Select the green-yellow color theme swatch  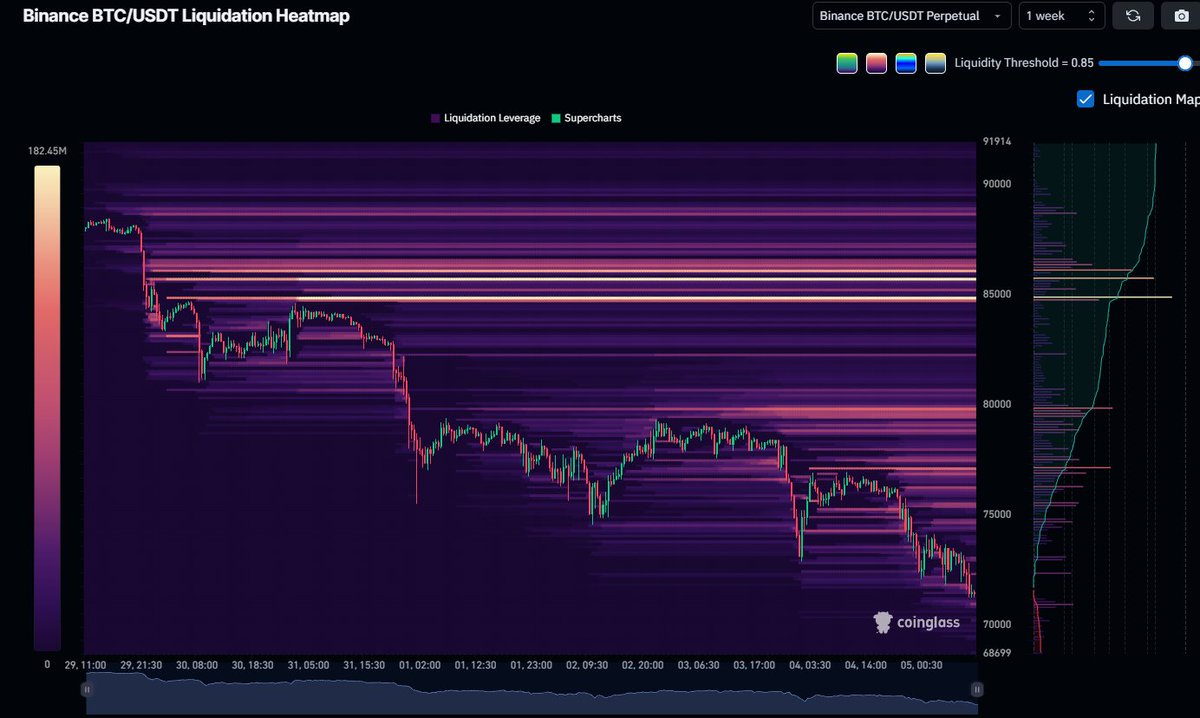847,63
